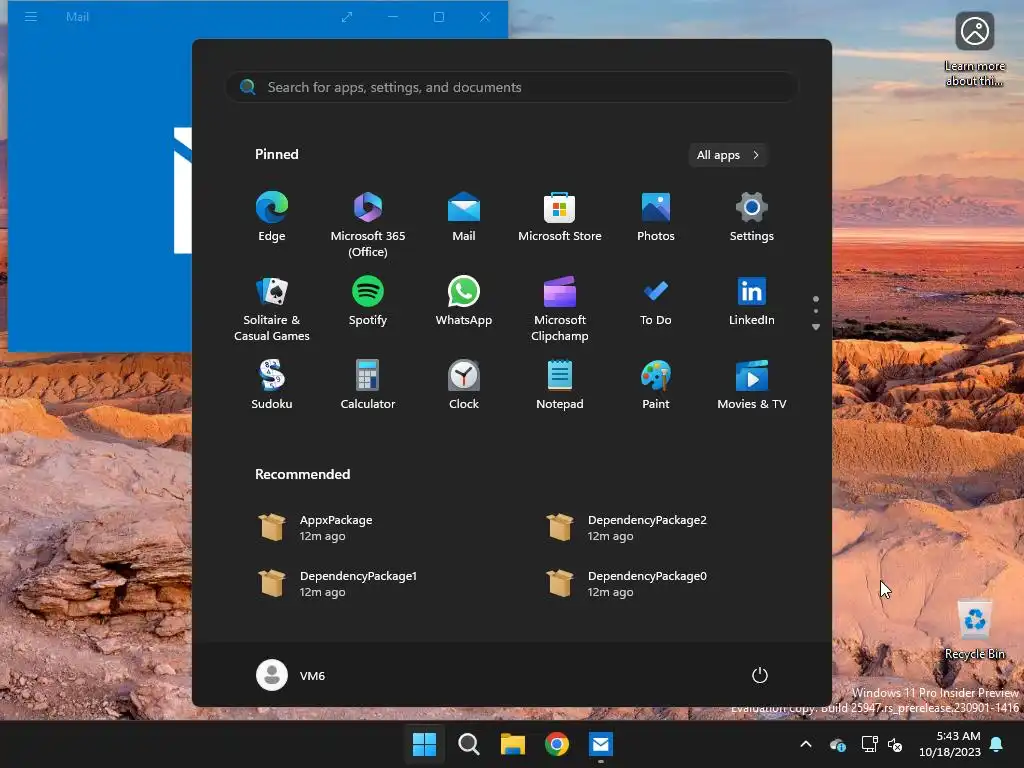Open Settings from pinned apps

(752, 218)
